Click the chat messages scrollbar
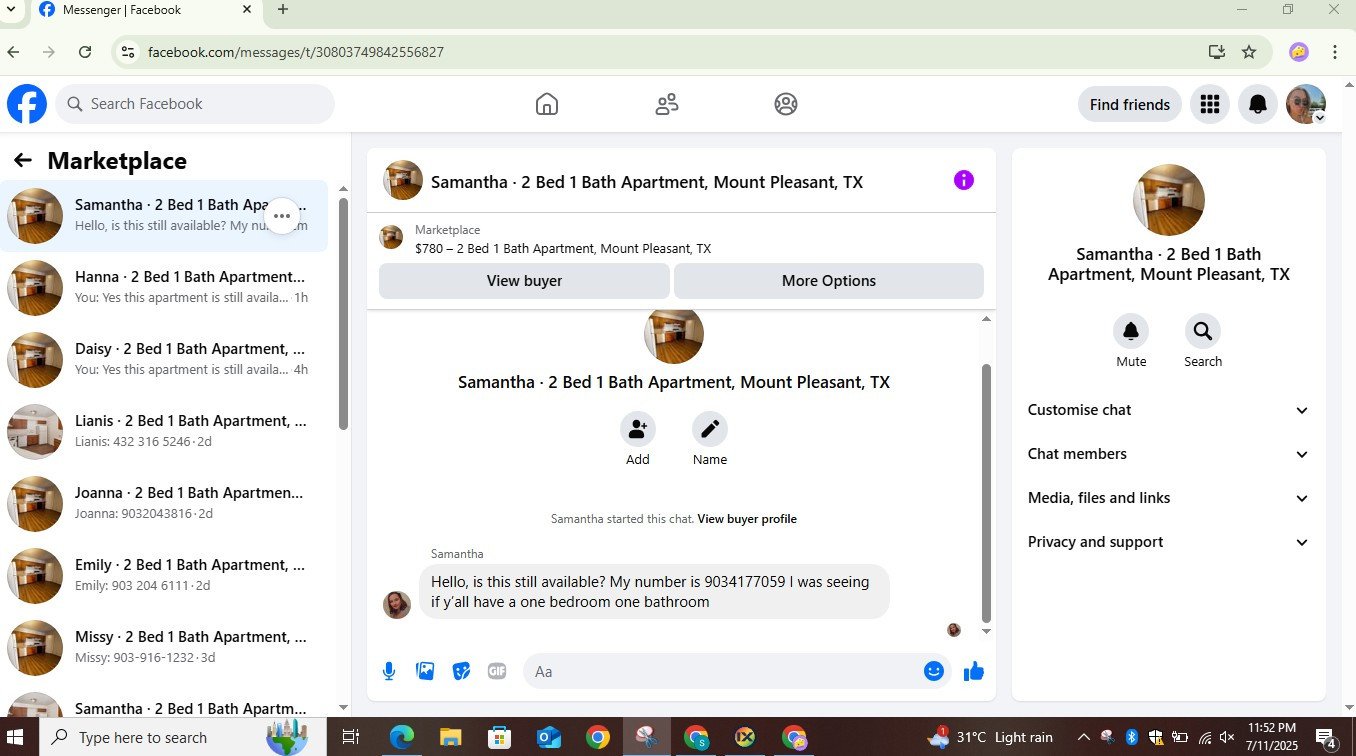 (x=986, y=493)
